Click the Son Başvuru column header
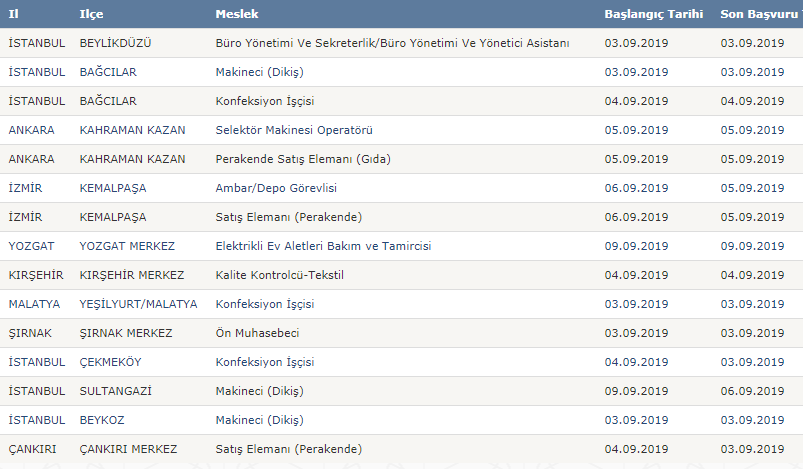 point(761,14)
